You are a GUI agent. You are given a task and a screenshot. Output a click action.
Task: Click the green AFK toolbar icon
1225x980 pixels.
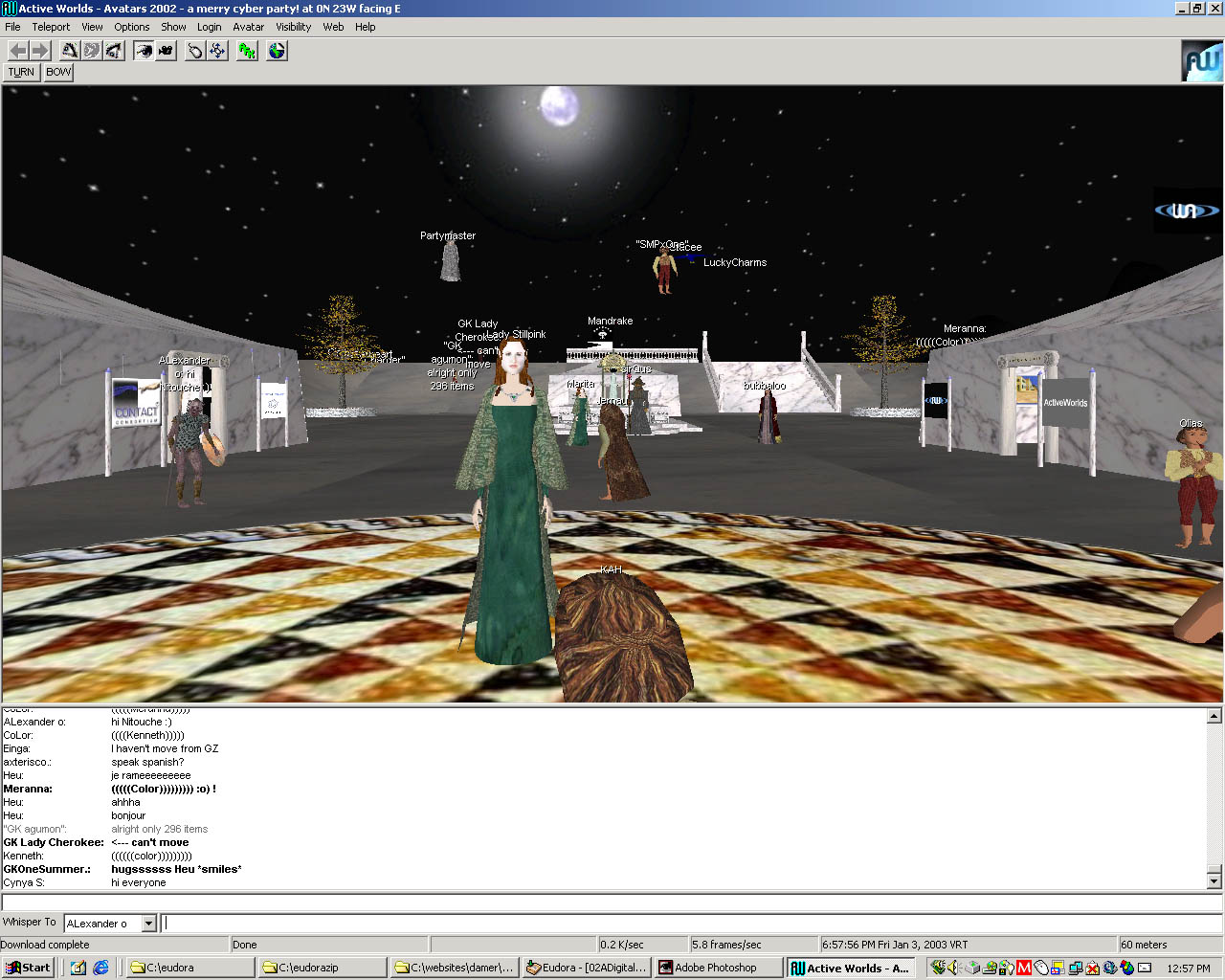247,51
